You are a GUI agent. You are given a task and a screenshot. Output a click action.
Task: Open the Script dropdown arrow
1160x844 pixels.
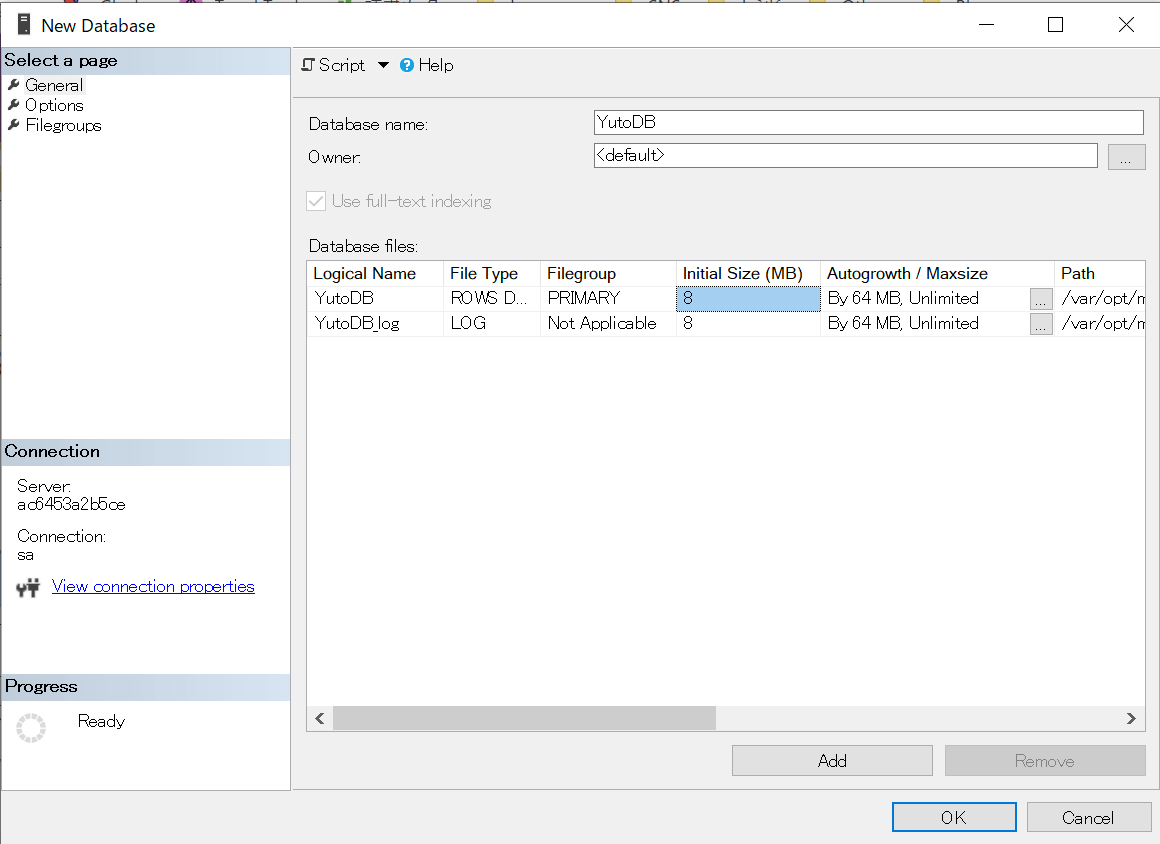383,65
